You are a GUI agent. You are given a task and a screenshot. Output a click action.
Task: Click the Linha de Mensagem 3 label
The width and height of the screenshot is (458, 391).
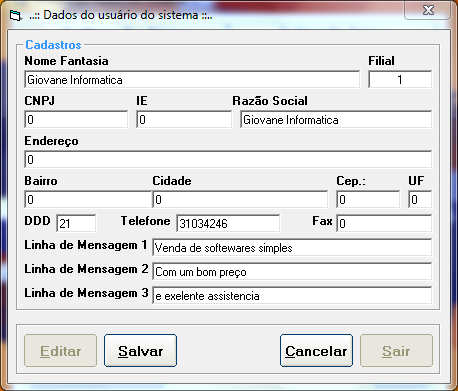coord(86,293)
